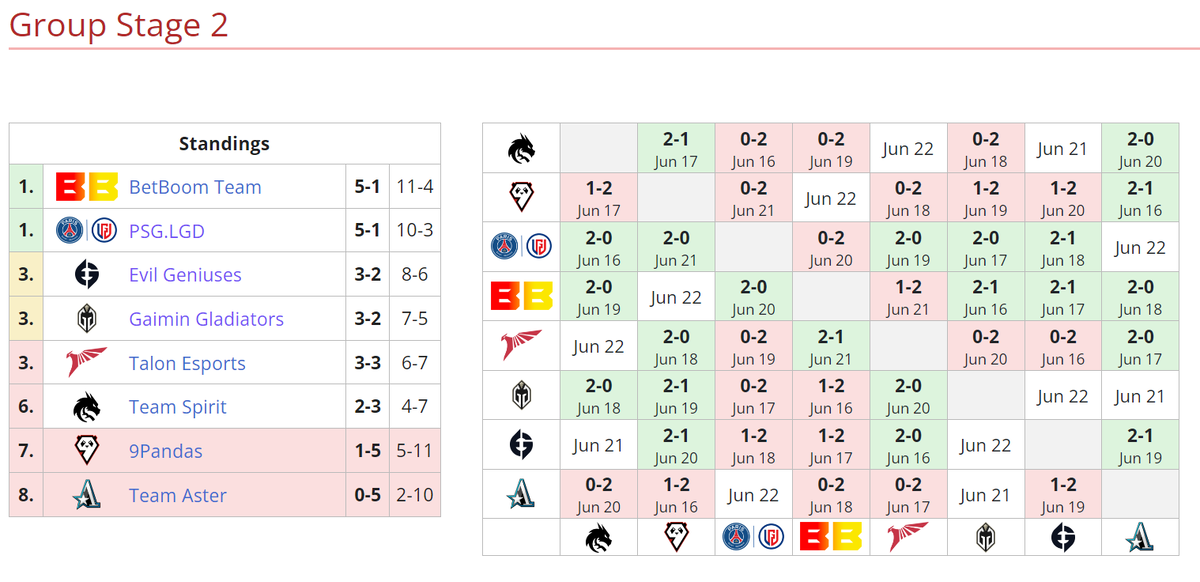This screenshot has height=582, width=1200.
Task: Open the PSG.LGD team link
Action: [x=167, y=231]
